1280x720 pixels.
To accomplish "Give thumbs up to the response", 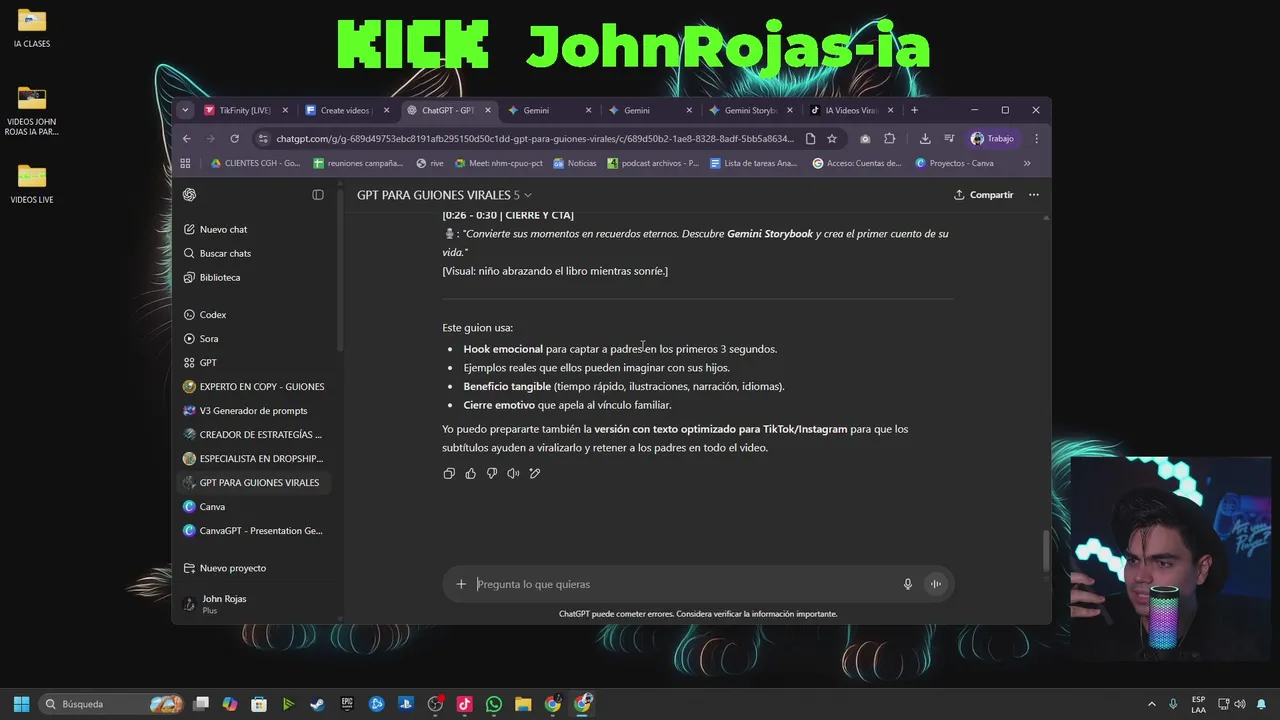I will [x=470, y=473].
